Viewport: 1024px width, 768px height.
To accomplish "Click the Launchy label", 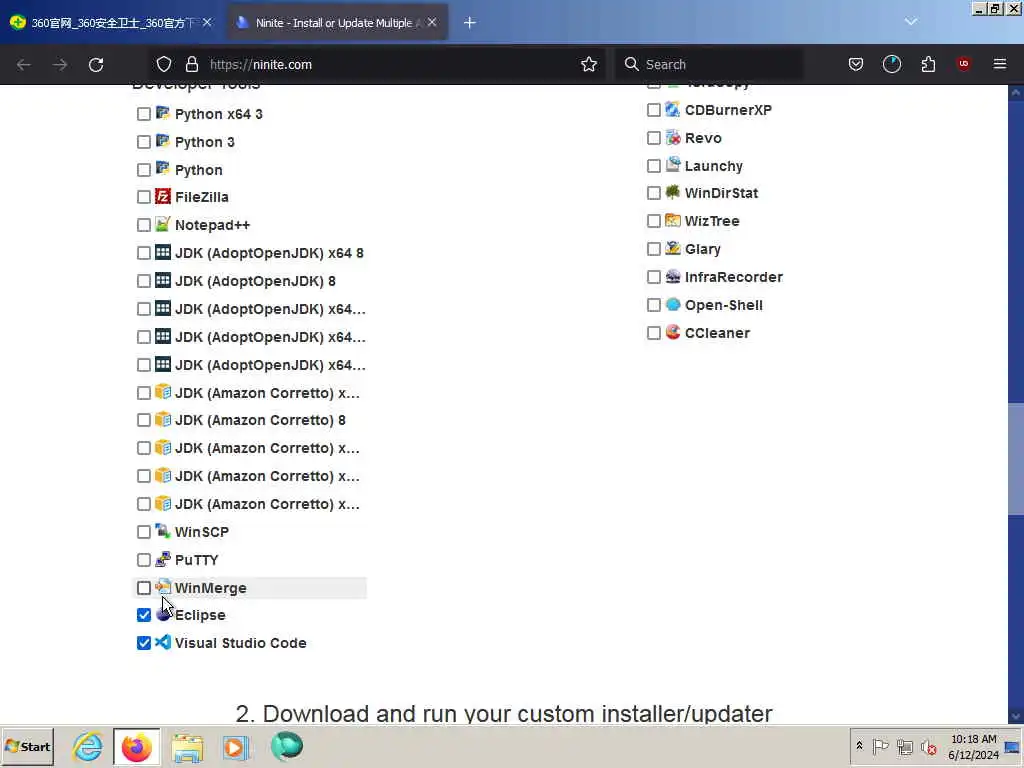I will (x=714, y=166).
